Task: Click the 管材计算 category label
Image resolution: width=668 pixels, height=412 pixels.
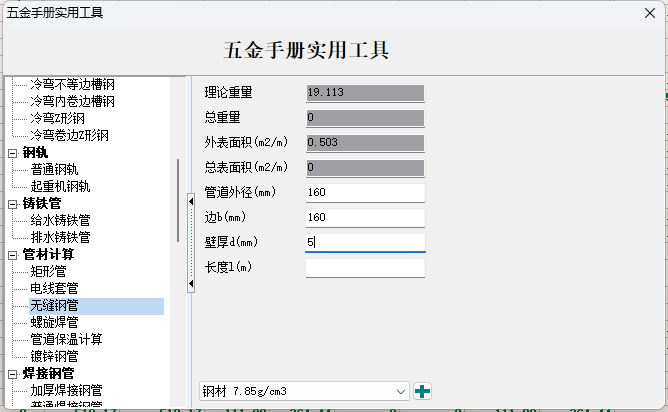Action: tap(48, 254)
